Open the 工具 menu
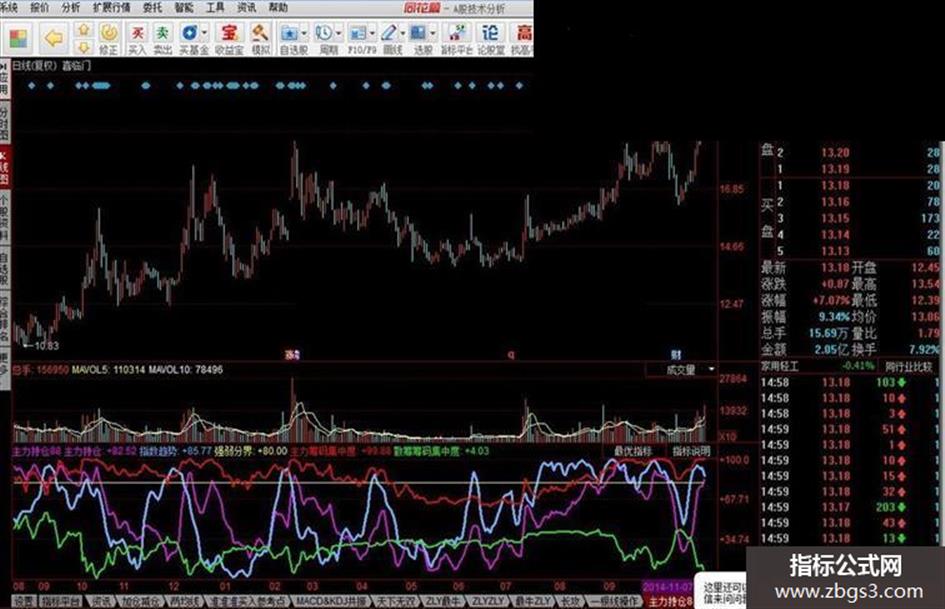 click(215, 7)
